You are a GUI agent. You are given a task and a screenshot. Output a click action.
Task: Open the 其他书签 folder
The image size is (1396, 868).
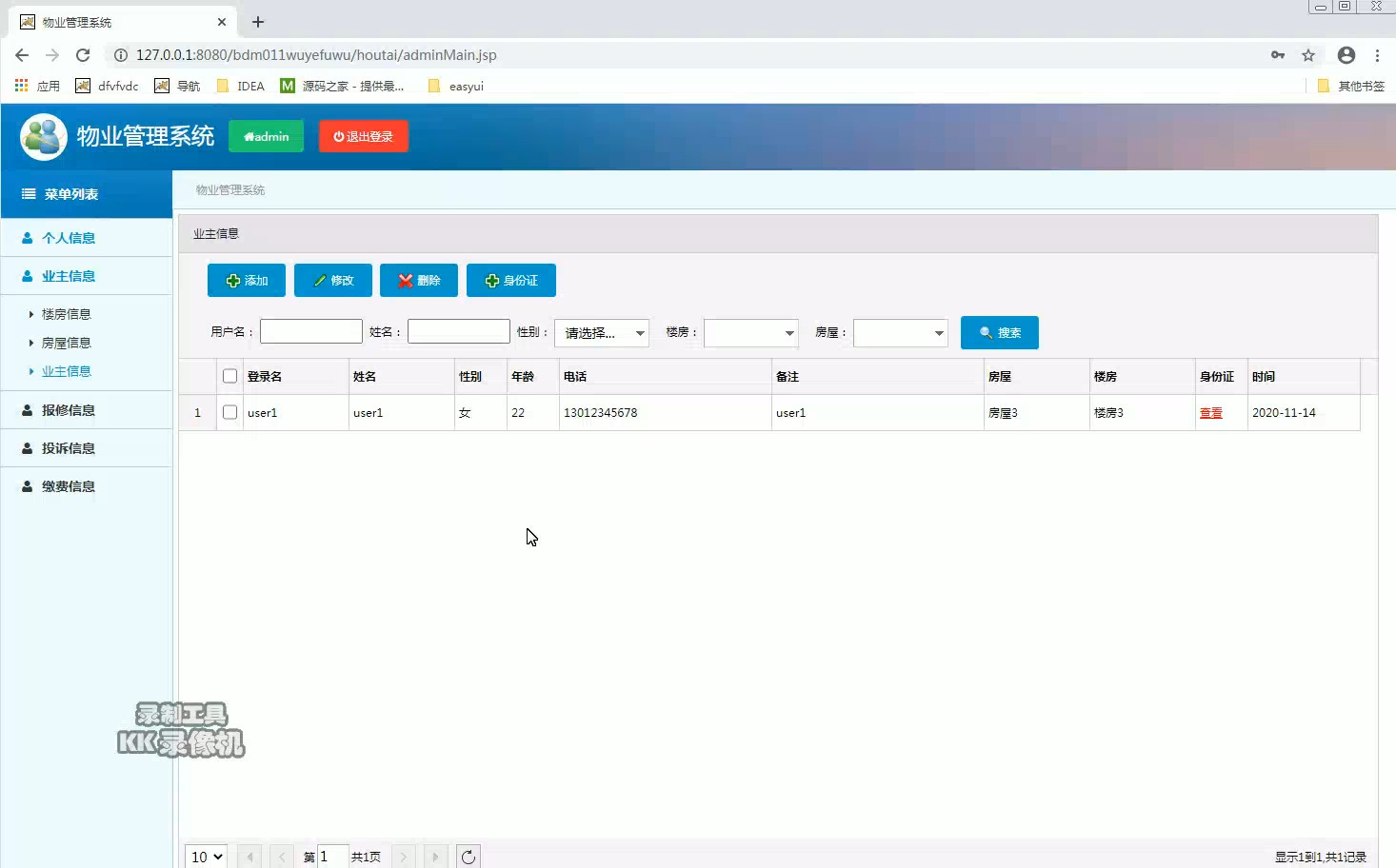(x=1350, y=86)
